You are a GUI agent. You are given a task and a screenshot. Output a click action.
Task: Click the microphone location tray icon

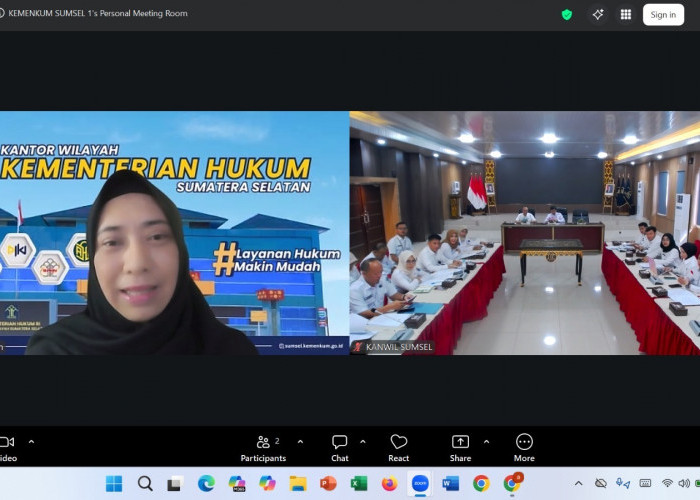623,483
